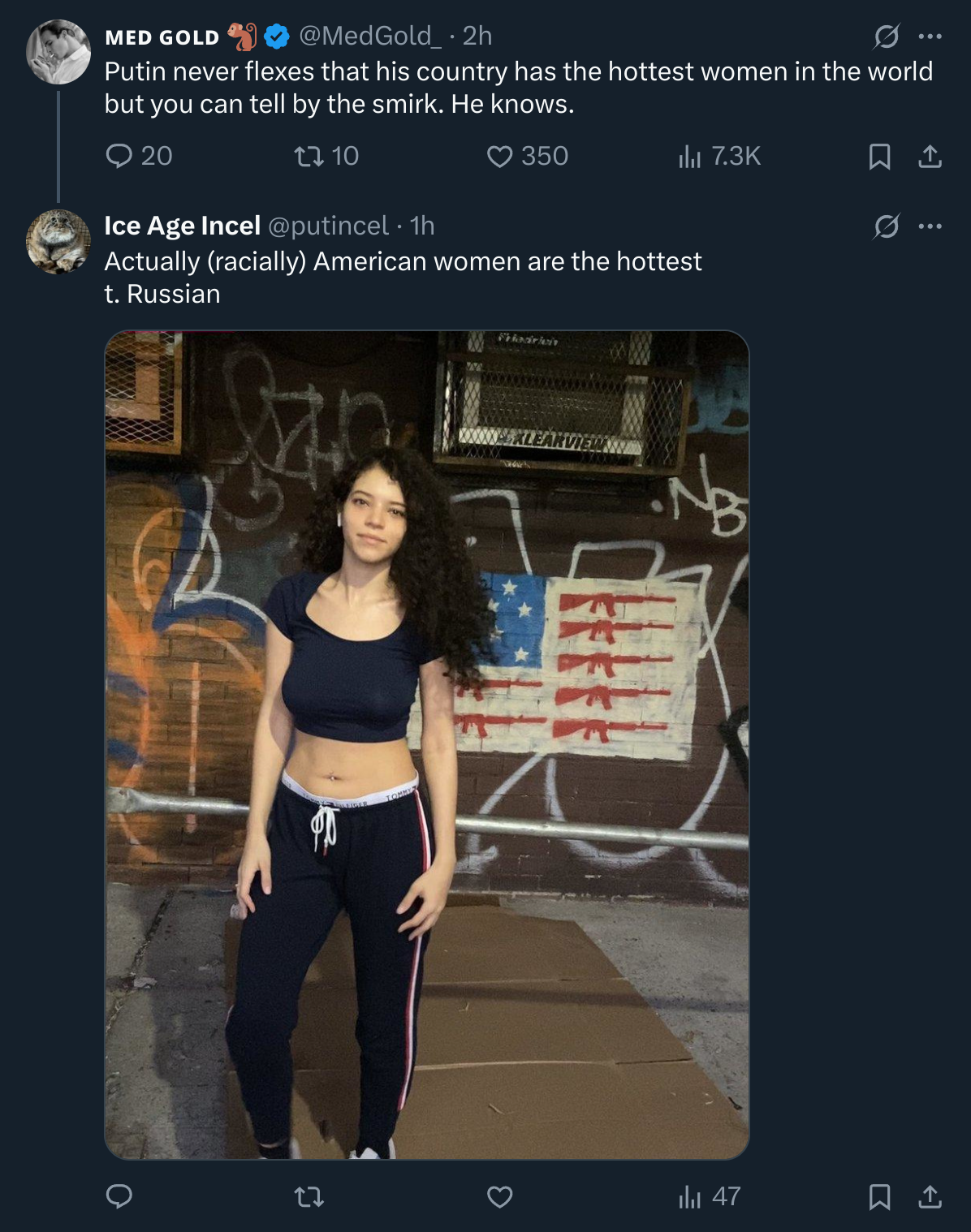Screen dimensions: 971x1232
Task: Open MED GOLD profile avatar
Action: tap(58, 52)
